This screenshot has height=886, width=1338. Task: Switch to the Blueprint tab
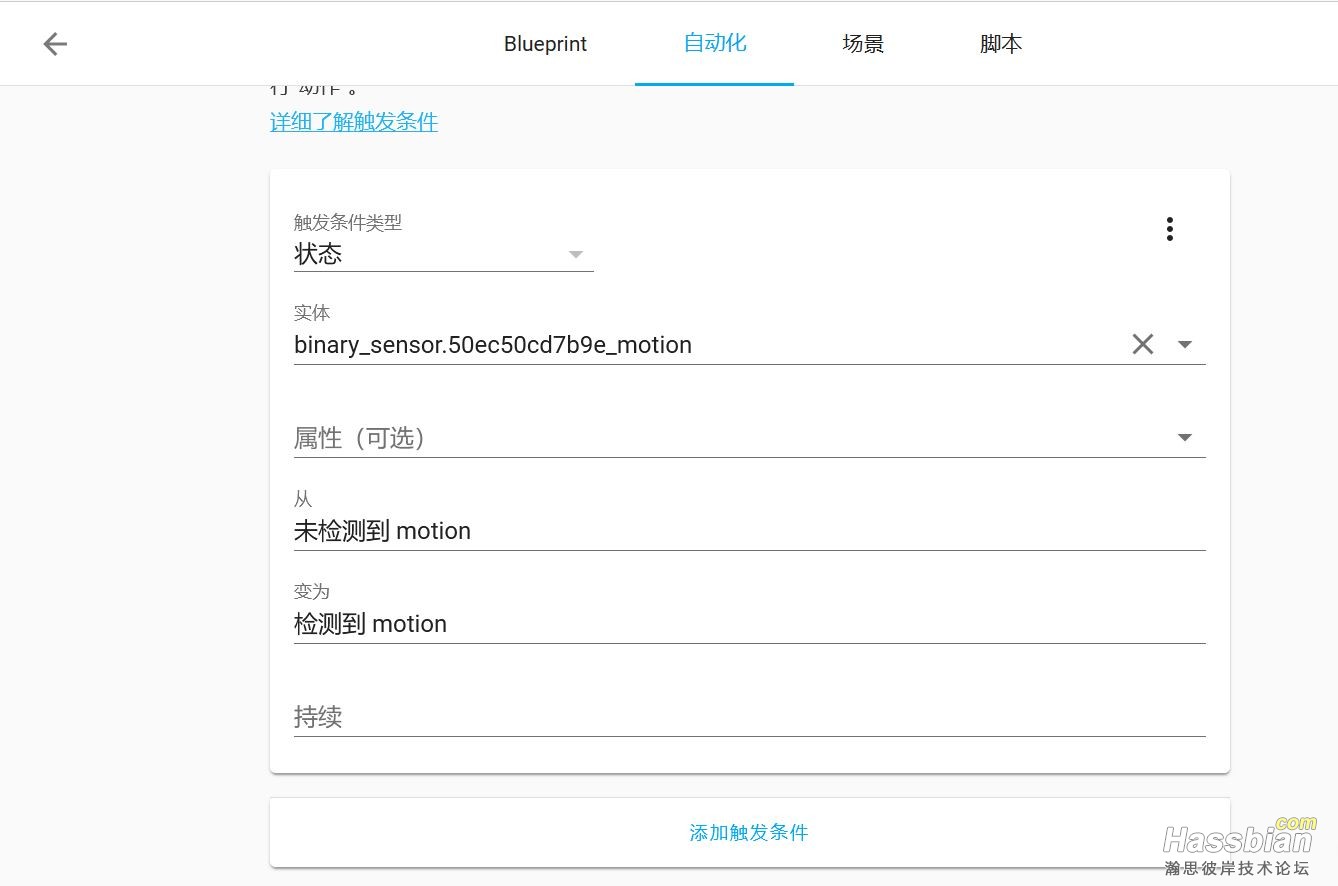coord(545,44)
